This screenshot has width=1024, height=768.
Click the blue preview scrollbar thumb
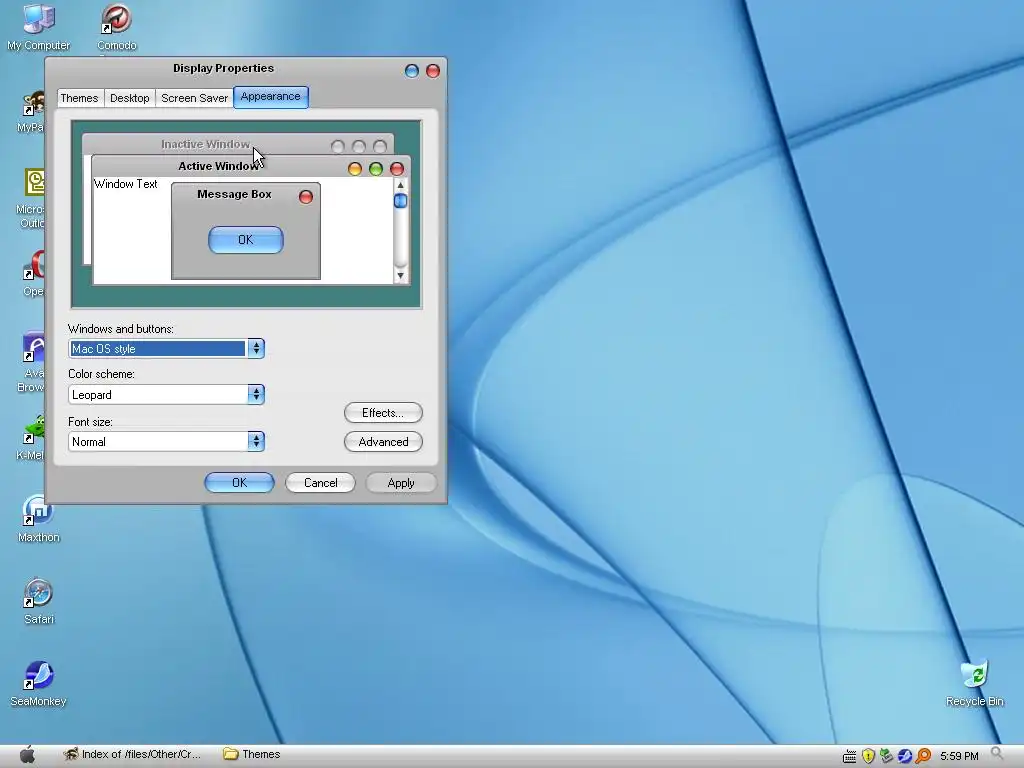pos(400,200)
